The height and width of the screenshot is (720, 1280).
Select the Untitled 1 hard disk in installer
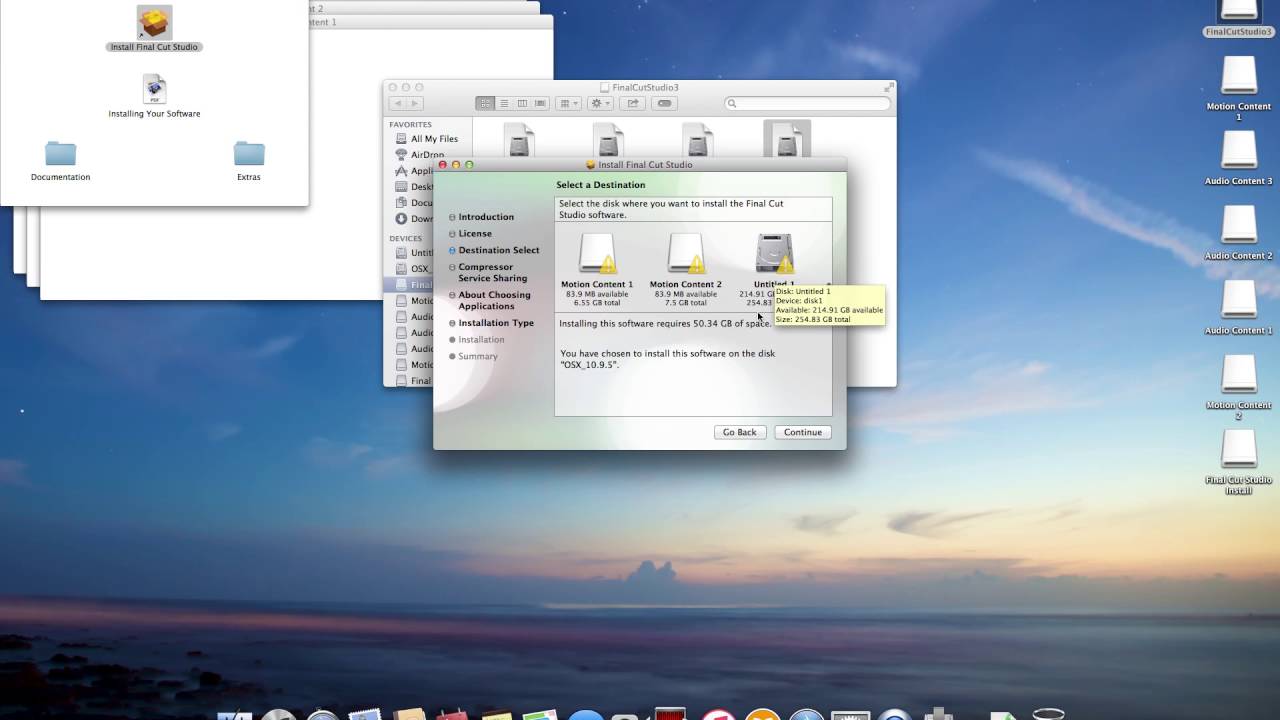(774, 254)
